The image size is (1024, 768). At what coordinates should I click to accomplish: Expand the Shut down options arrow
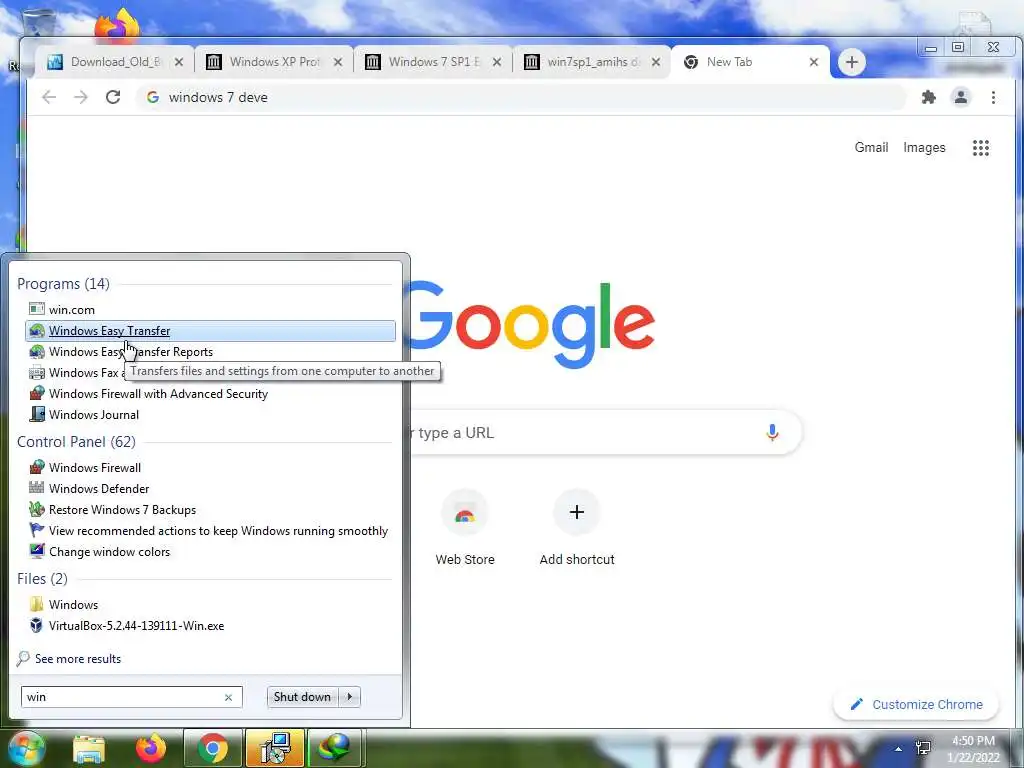coord(350,697)
